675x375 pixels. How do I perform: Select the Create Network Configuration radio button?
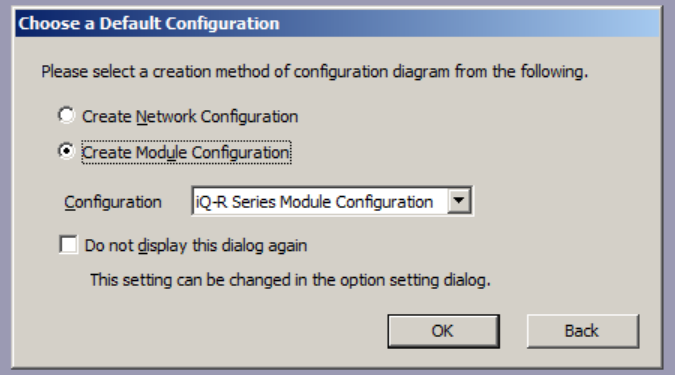[x=66, y=115]
